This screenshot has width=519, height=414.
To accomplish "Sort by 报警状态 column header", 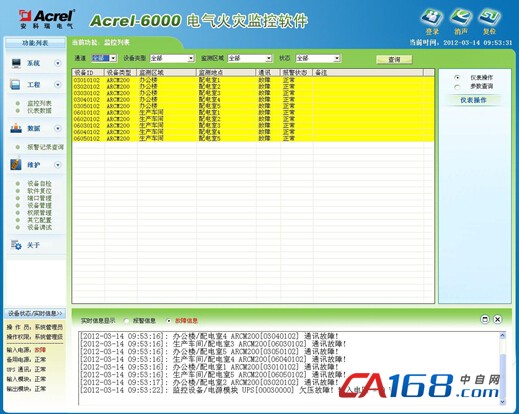I will click(x=297, y=73).
